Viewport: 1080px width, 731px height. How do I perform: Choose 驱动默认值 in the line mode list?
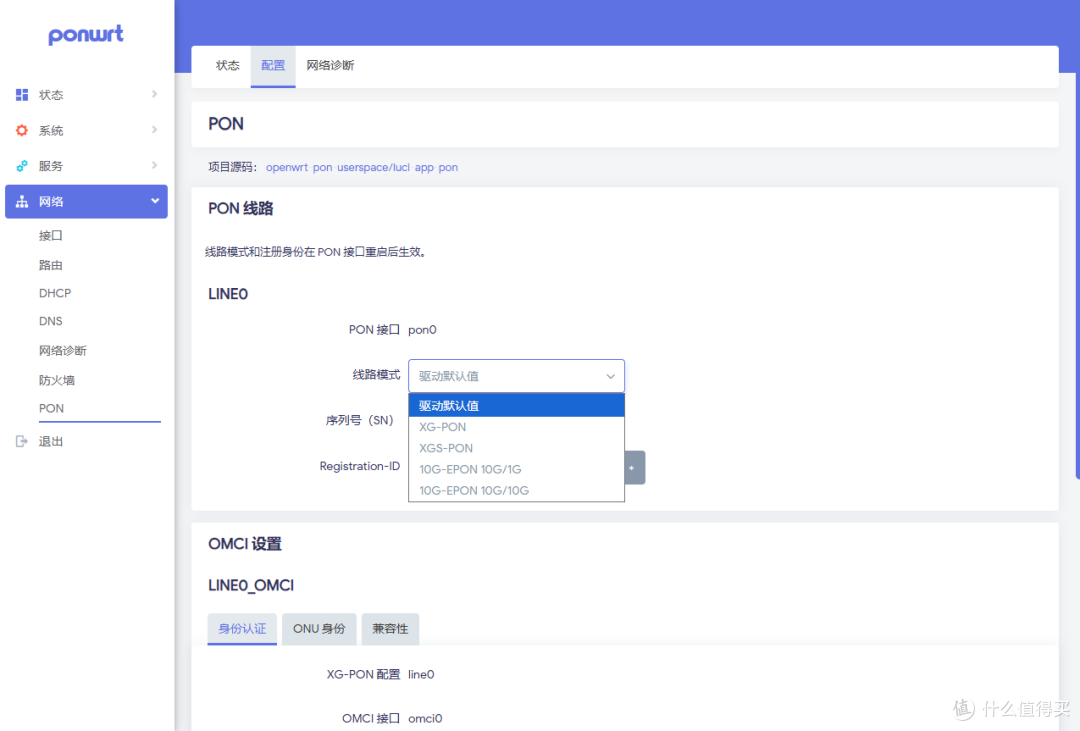517,405
